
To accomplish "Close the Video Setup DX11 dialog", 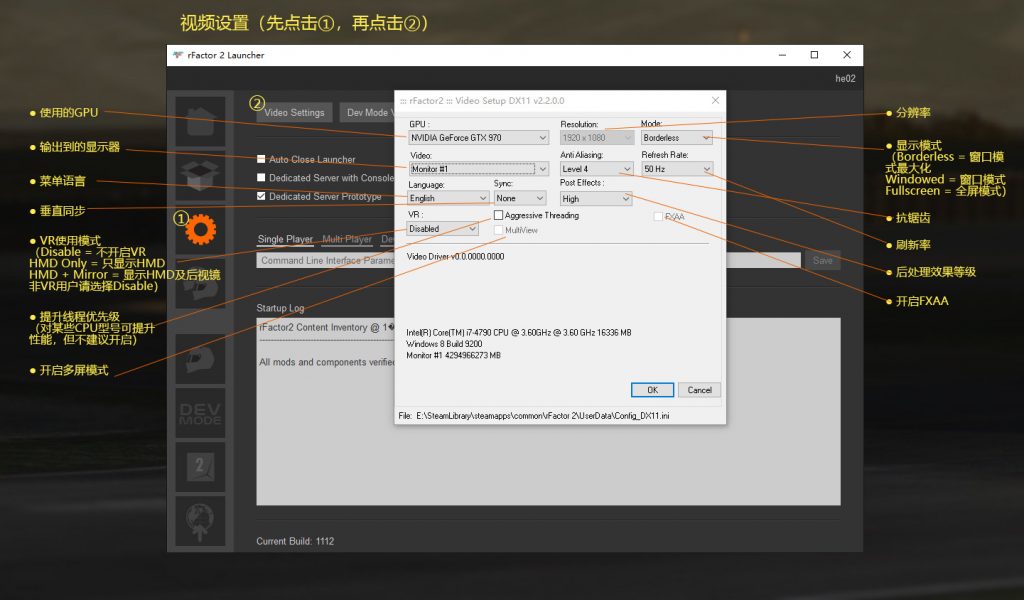I will coord(715,101).
